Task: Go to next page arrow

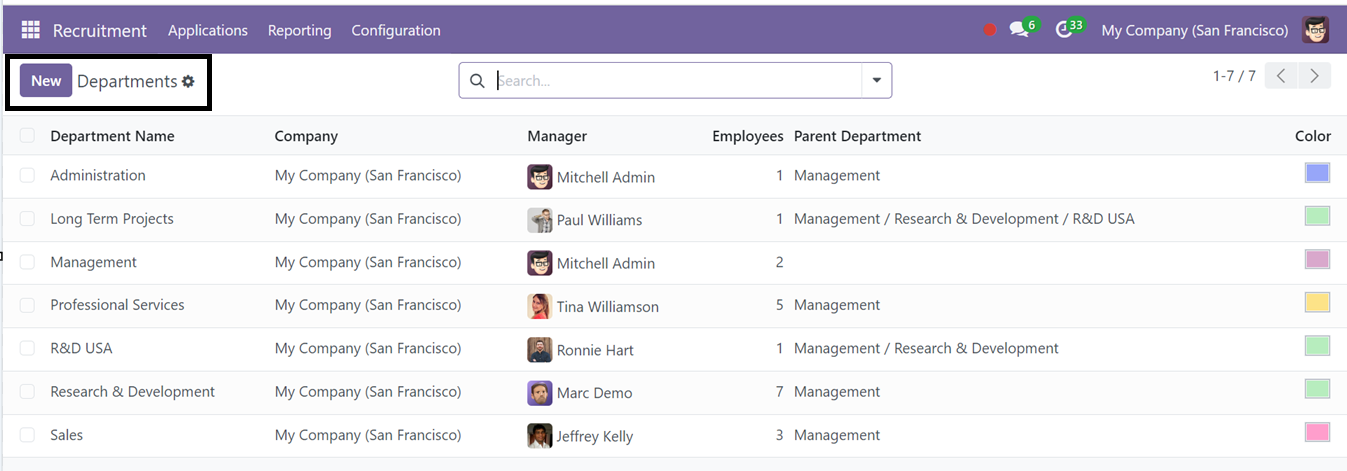Action: pyautogui.click(x=1315, y=76)
